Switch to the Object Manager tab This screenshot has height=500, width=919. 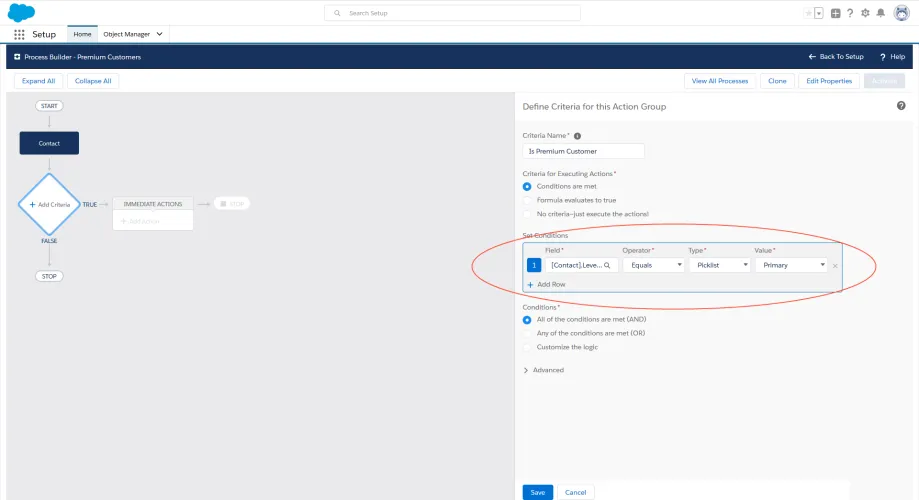[133, 34]
